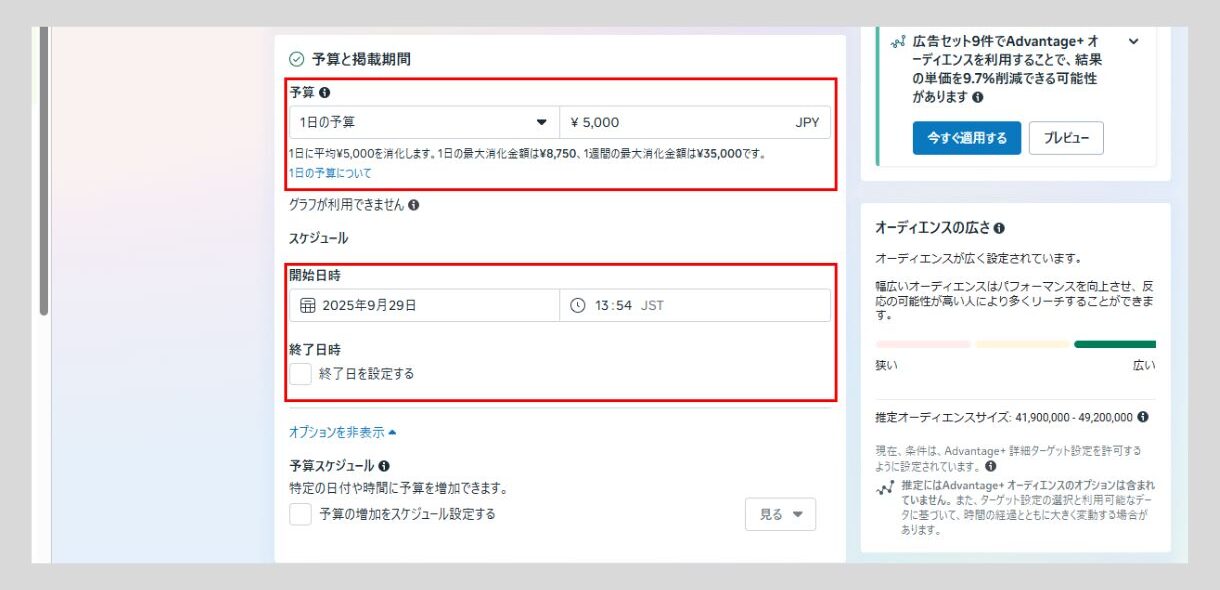Click the info icon after estimated audience size
Image resolution: width=1220 pixels, height=590 pixels.
[1143, 417]
